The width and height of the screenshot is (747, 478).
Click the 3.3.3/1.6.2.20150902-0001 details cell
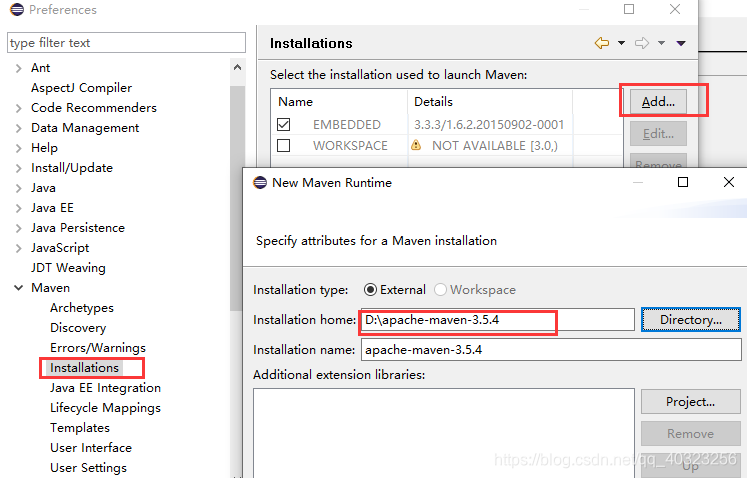489,125
